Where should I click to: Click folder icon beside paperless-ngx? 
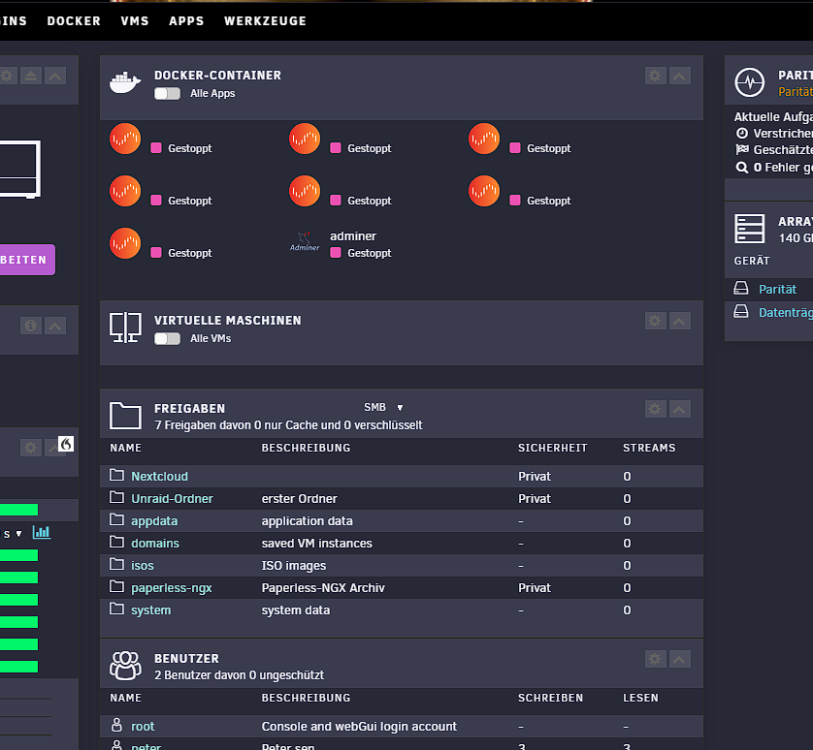(117, 587)
